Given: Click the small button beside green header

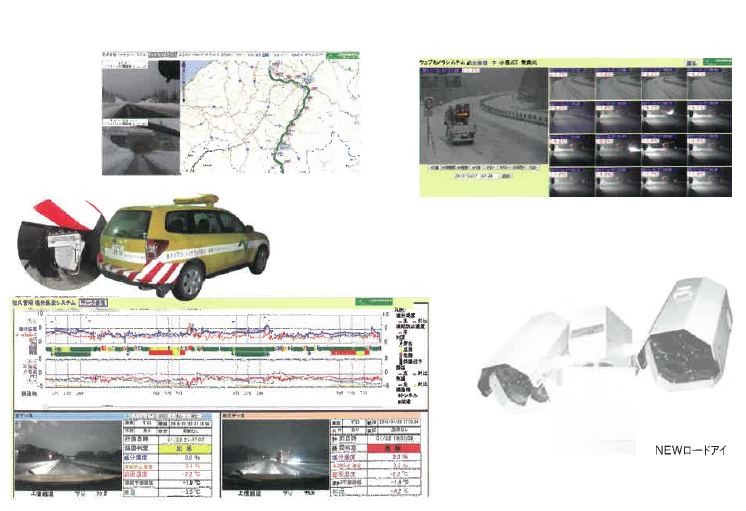Looking at the screenshot, I should 691,63.
